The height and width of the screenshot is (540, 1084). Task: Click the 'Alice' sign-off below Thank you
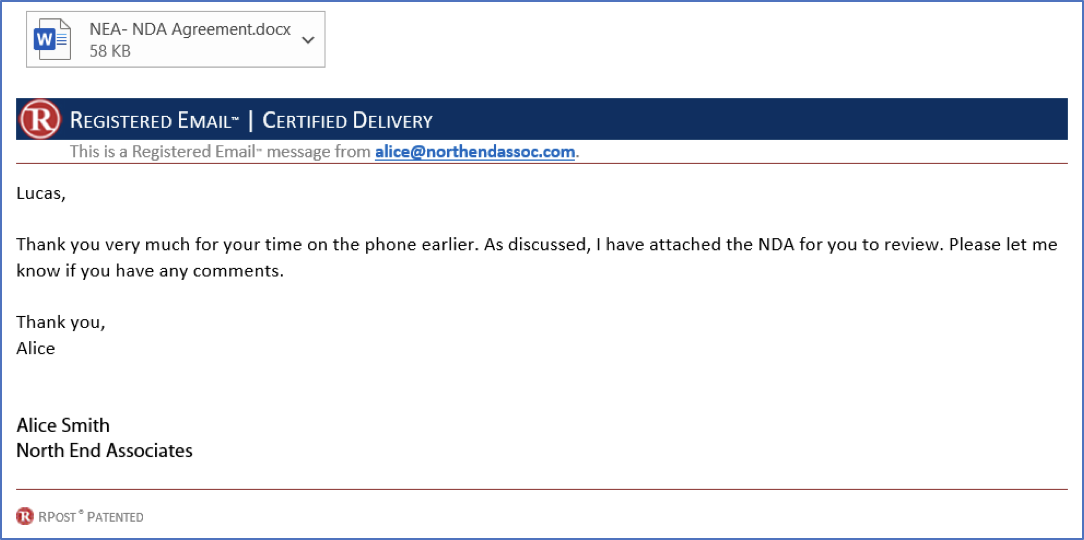point(35,348)
